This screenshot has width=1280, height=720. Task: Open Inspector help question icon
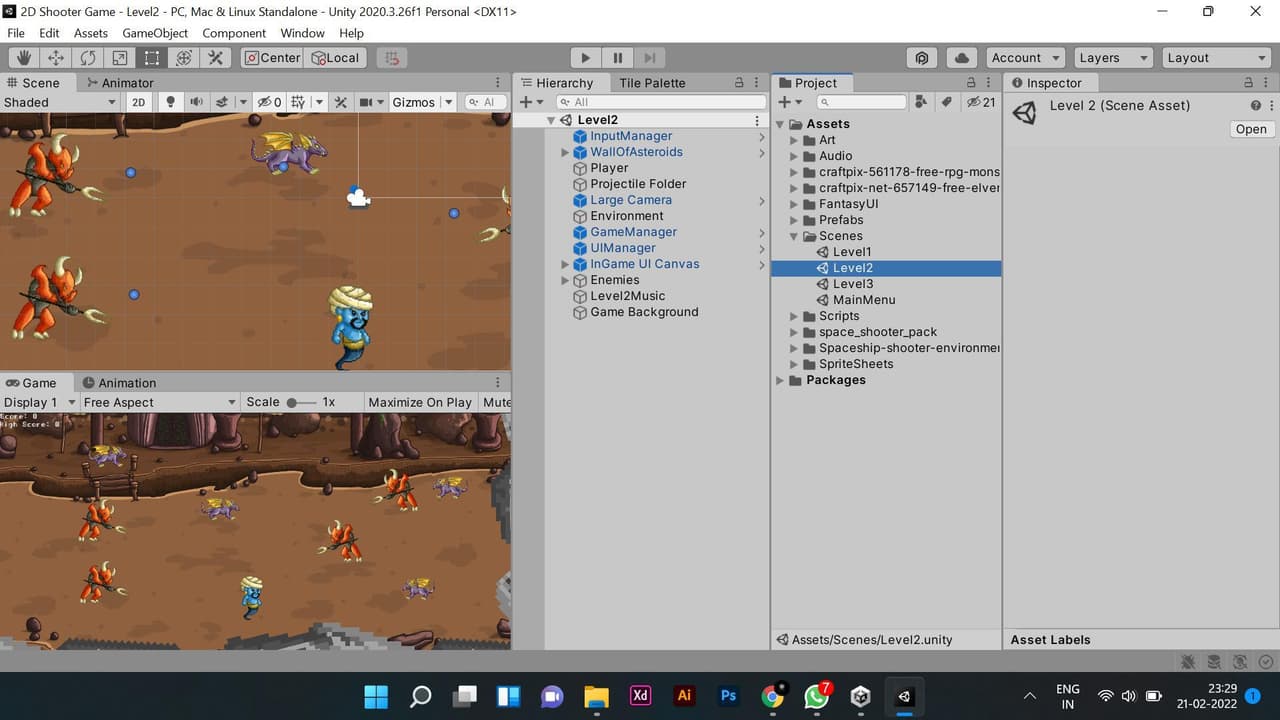[x=1256, y=105]
